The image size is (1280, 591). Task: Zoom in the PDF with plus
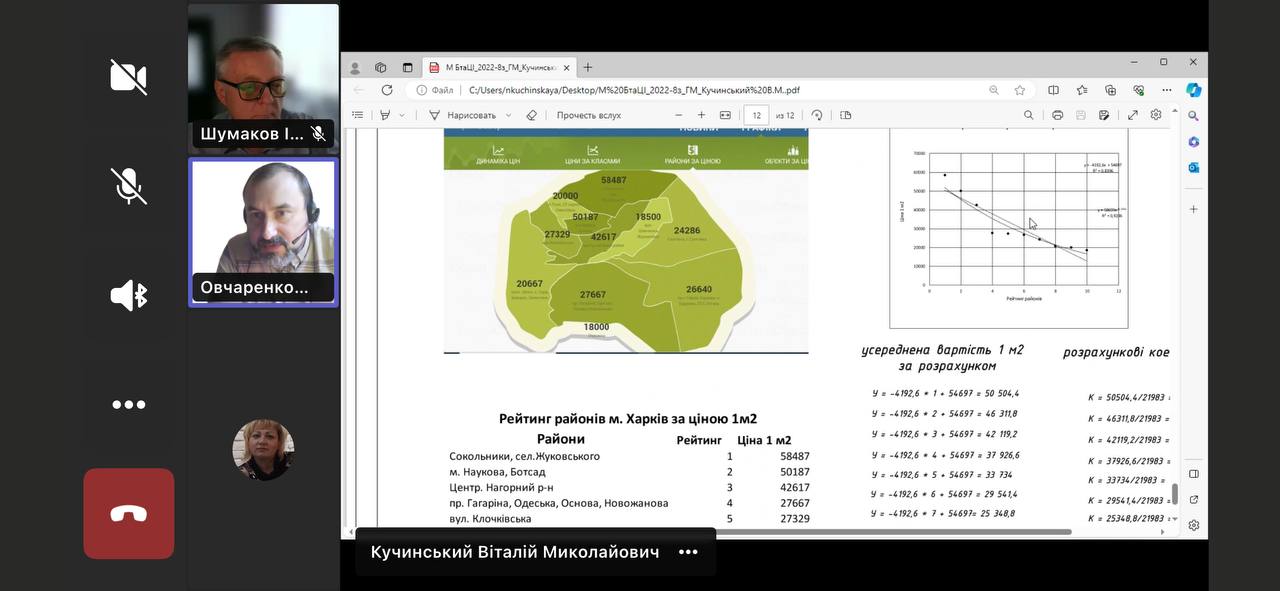(x=702, y=115)
